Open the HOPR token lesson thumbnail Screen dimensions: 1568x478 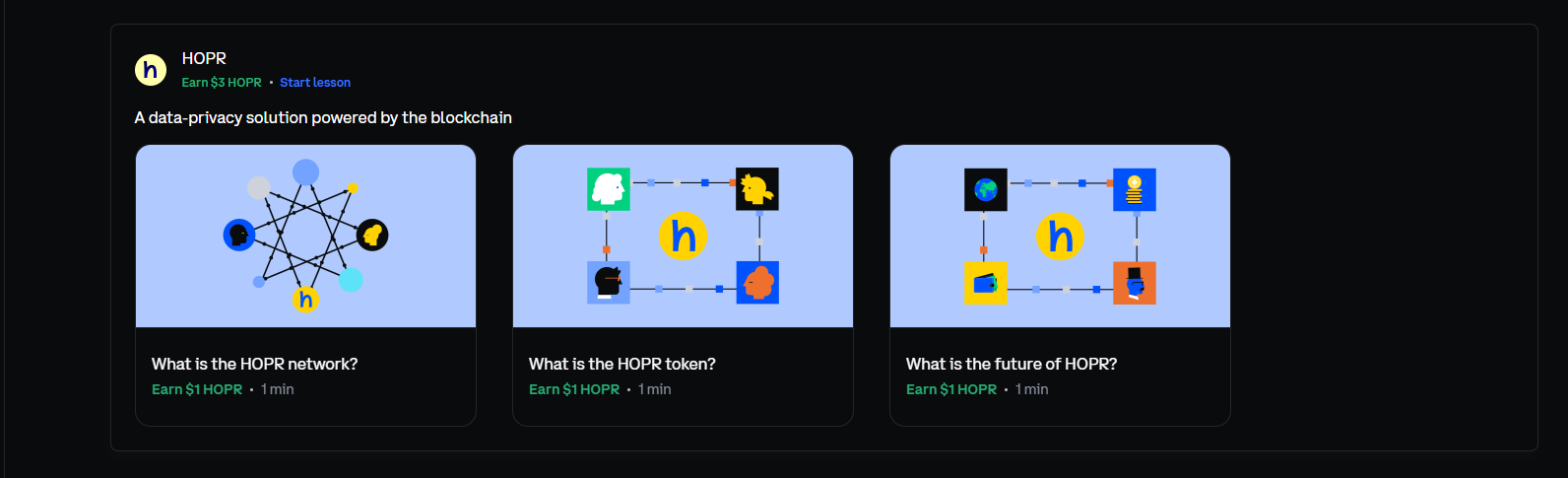[683, 237]
